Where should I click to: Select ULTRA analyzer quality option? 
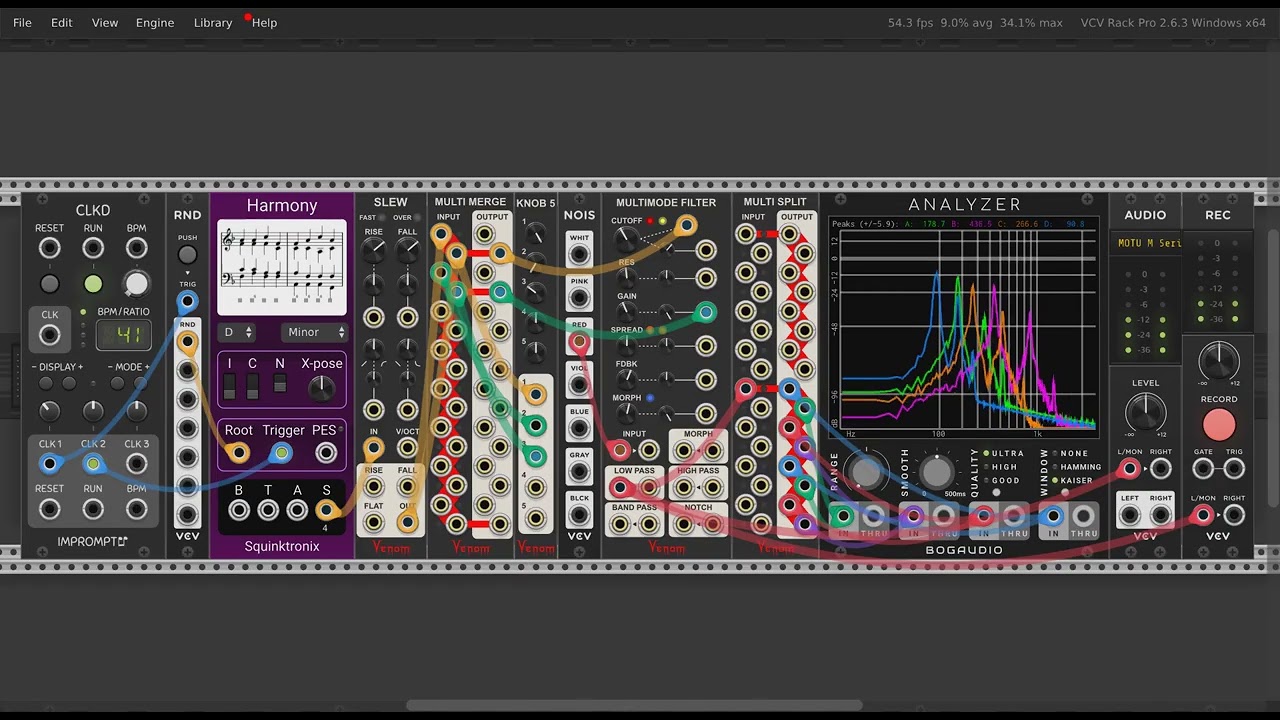coord(1005,454)
